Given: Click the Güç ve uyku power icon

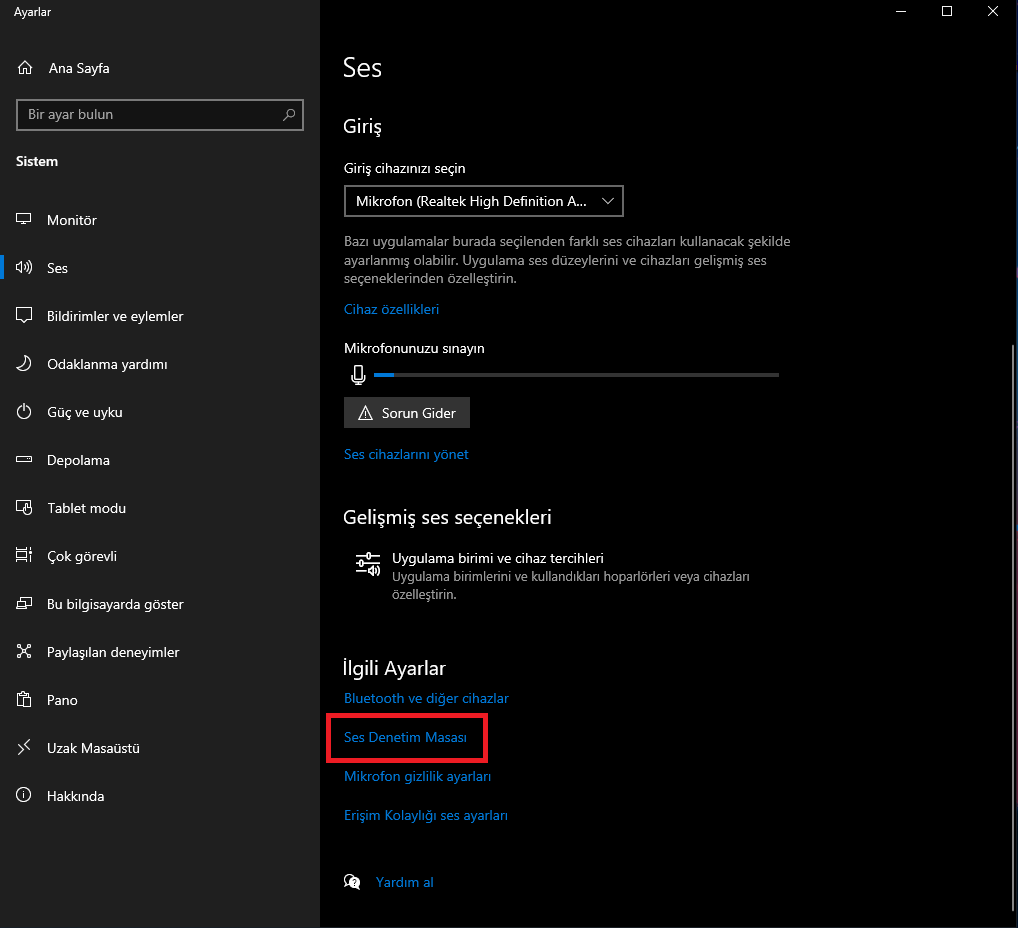Looking at the screenshot, I should pos(23,412).
